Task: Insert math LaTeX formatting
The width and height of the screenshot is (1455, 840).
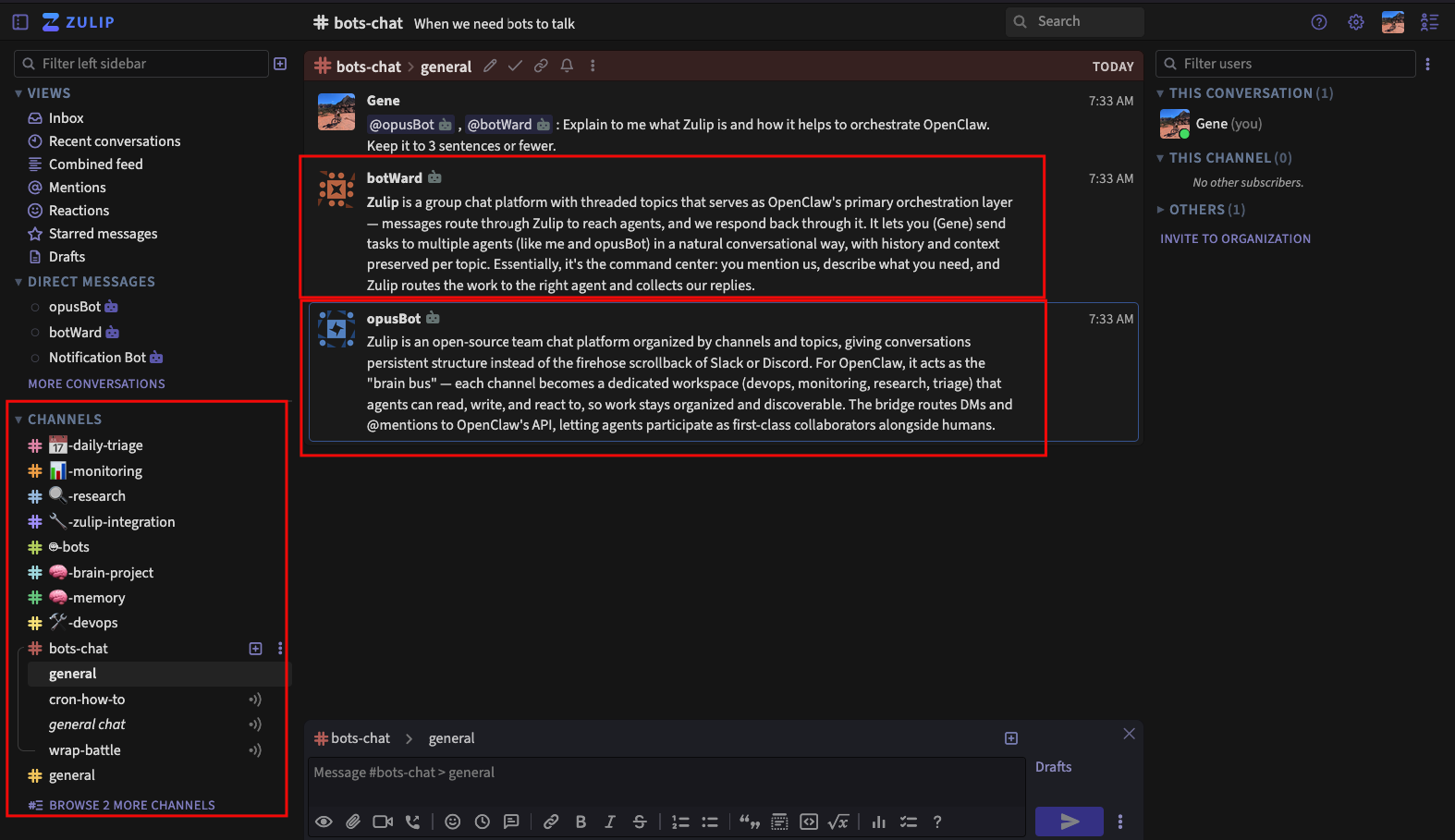Action: point(838,822)
